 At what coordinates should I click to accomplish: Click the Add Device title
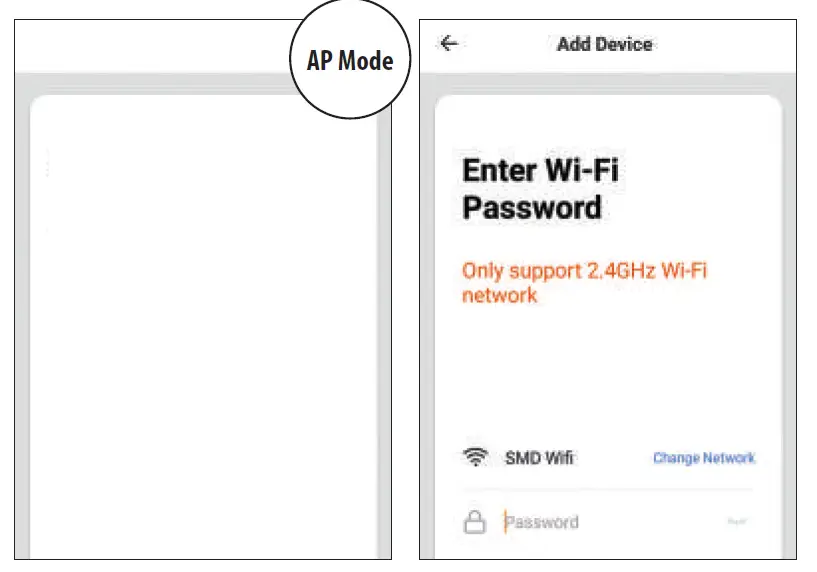click(604, 44)
